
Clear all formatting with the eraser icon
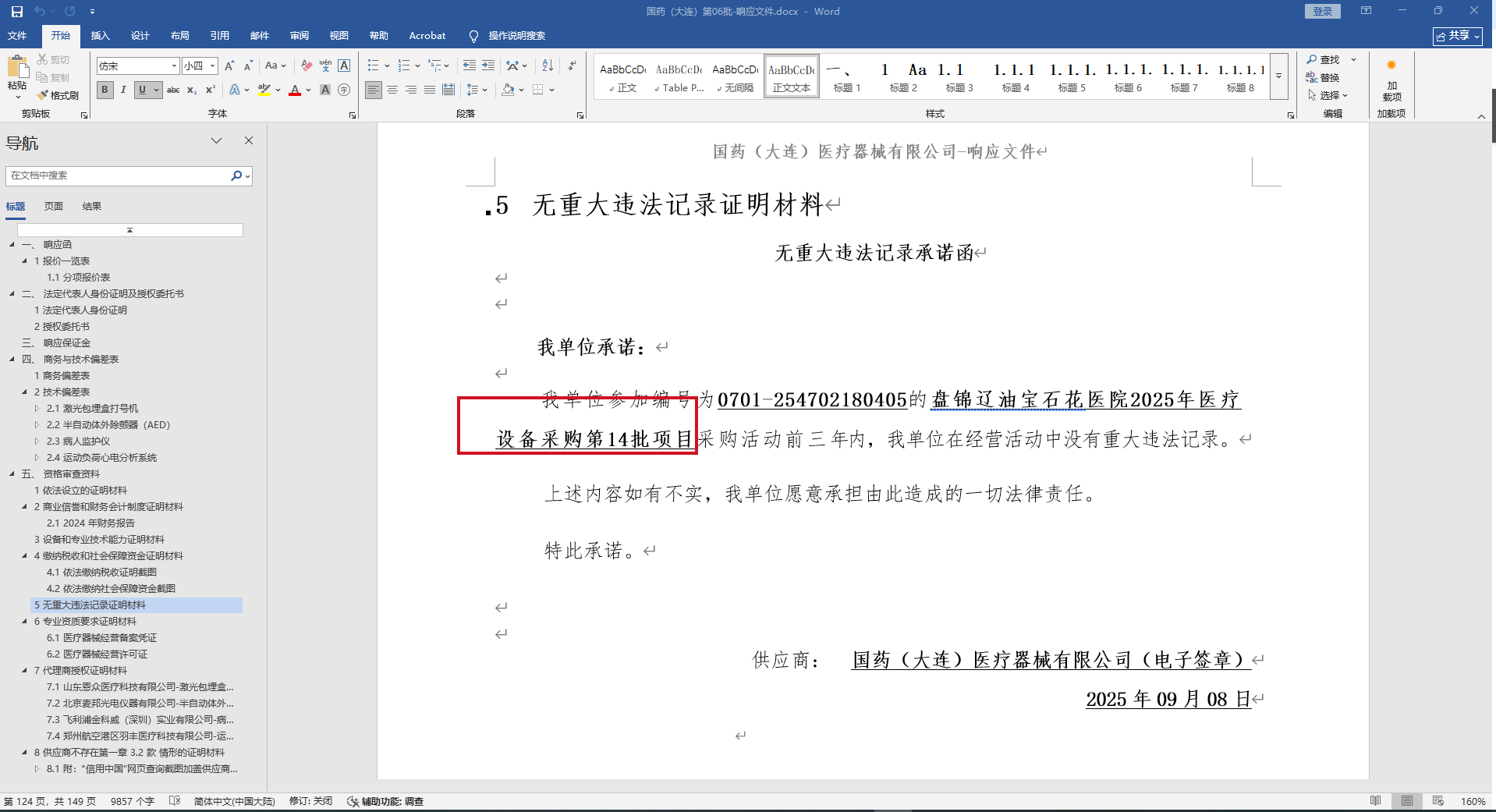307,66
